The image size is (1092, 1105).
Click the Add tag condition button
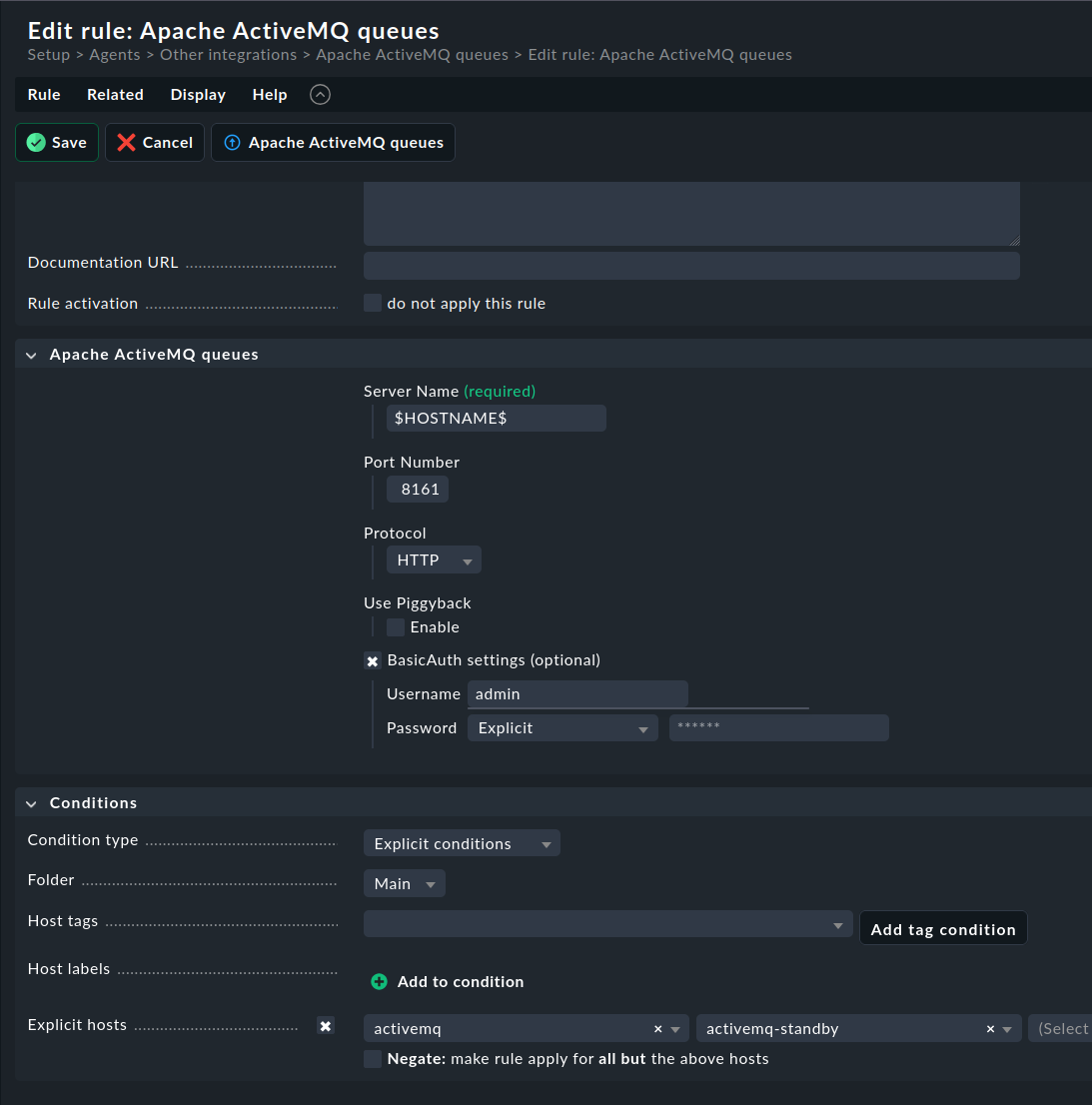tap(942, 927)
